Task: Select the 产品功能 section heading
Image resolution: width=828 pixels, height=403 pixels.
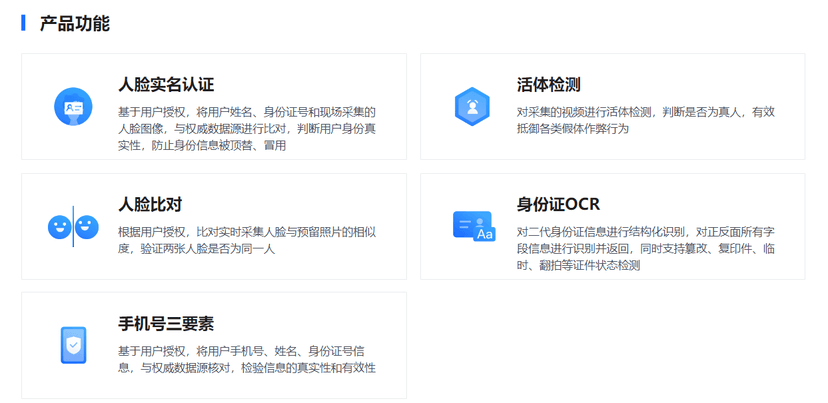Action: [75, 23]
